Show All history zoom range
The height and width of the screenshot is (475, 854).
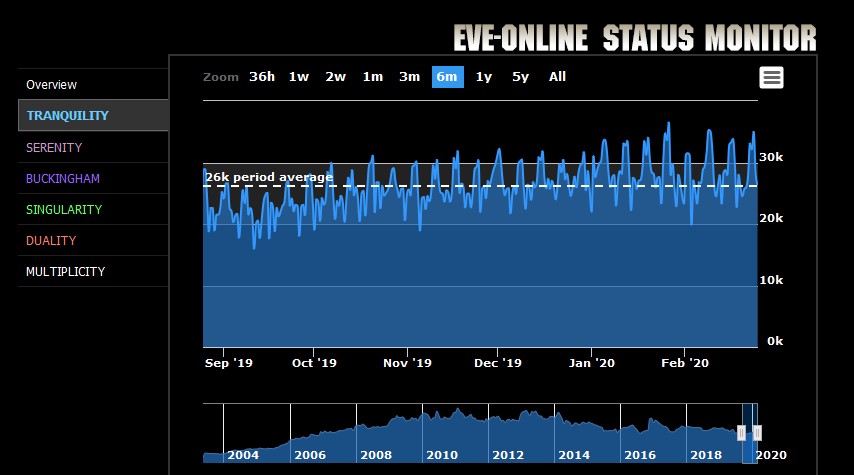click(557, 77)
